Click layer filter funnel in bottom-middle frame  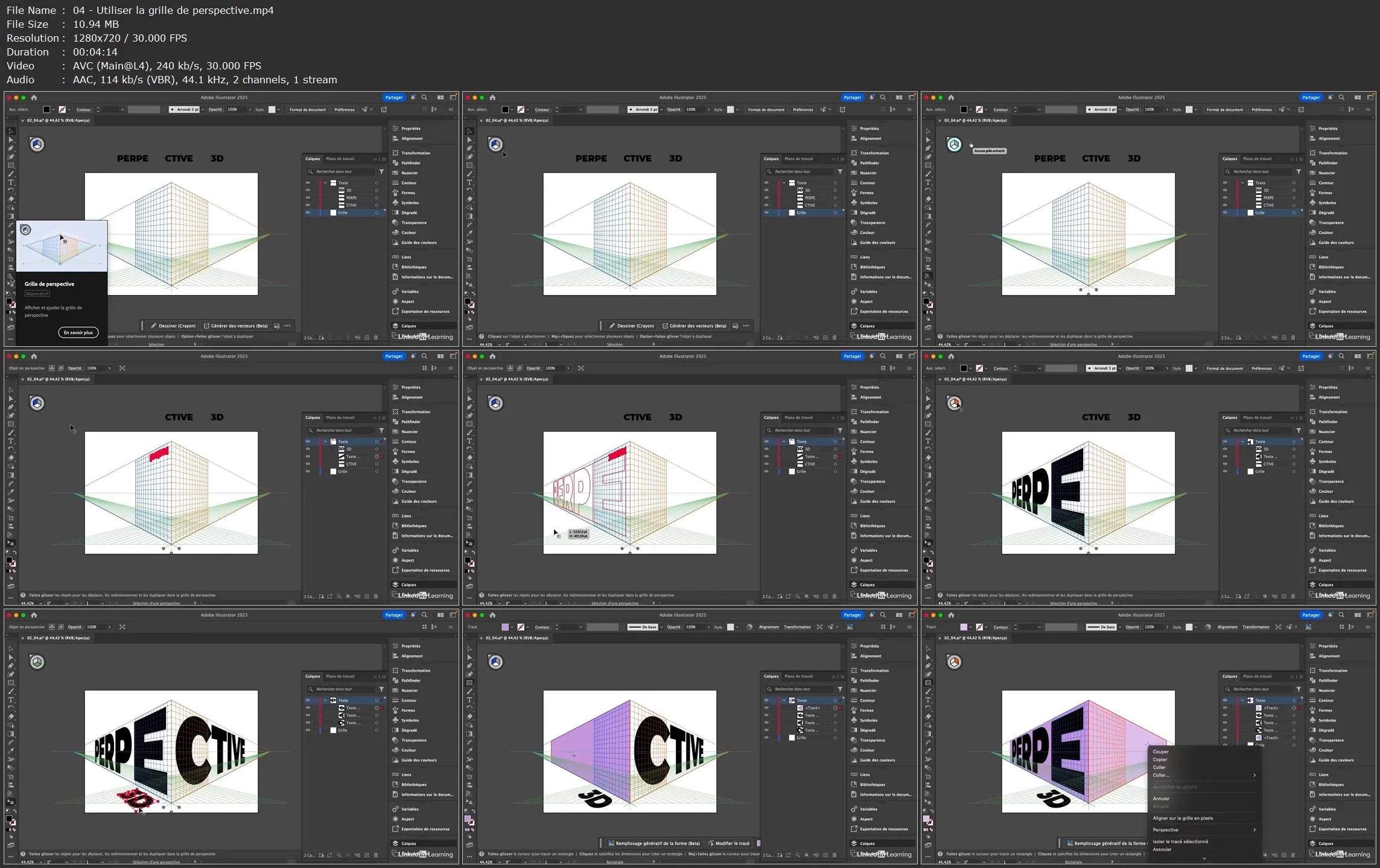840,689
